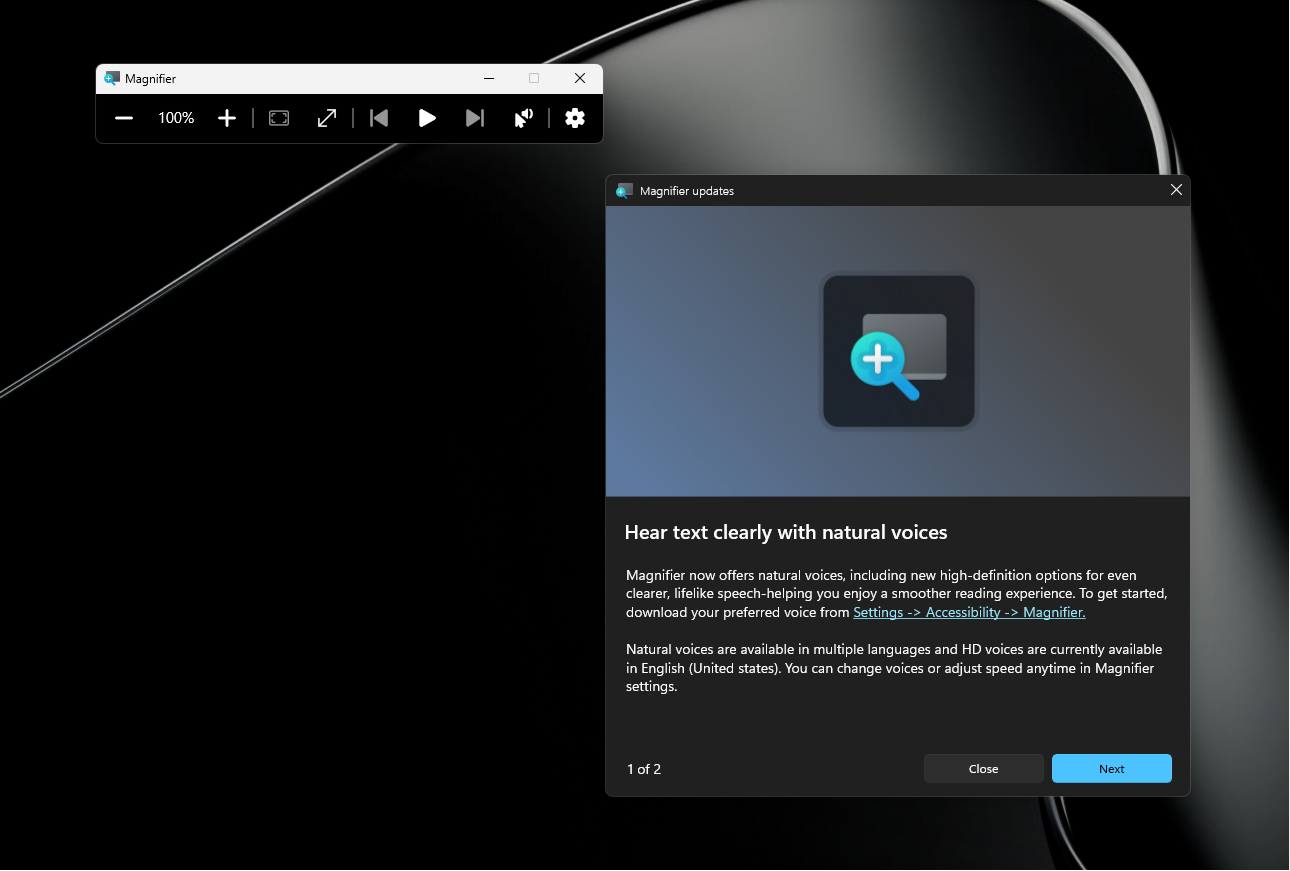Click the diagonal arrows expand view icon

[327, 118]
